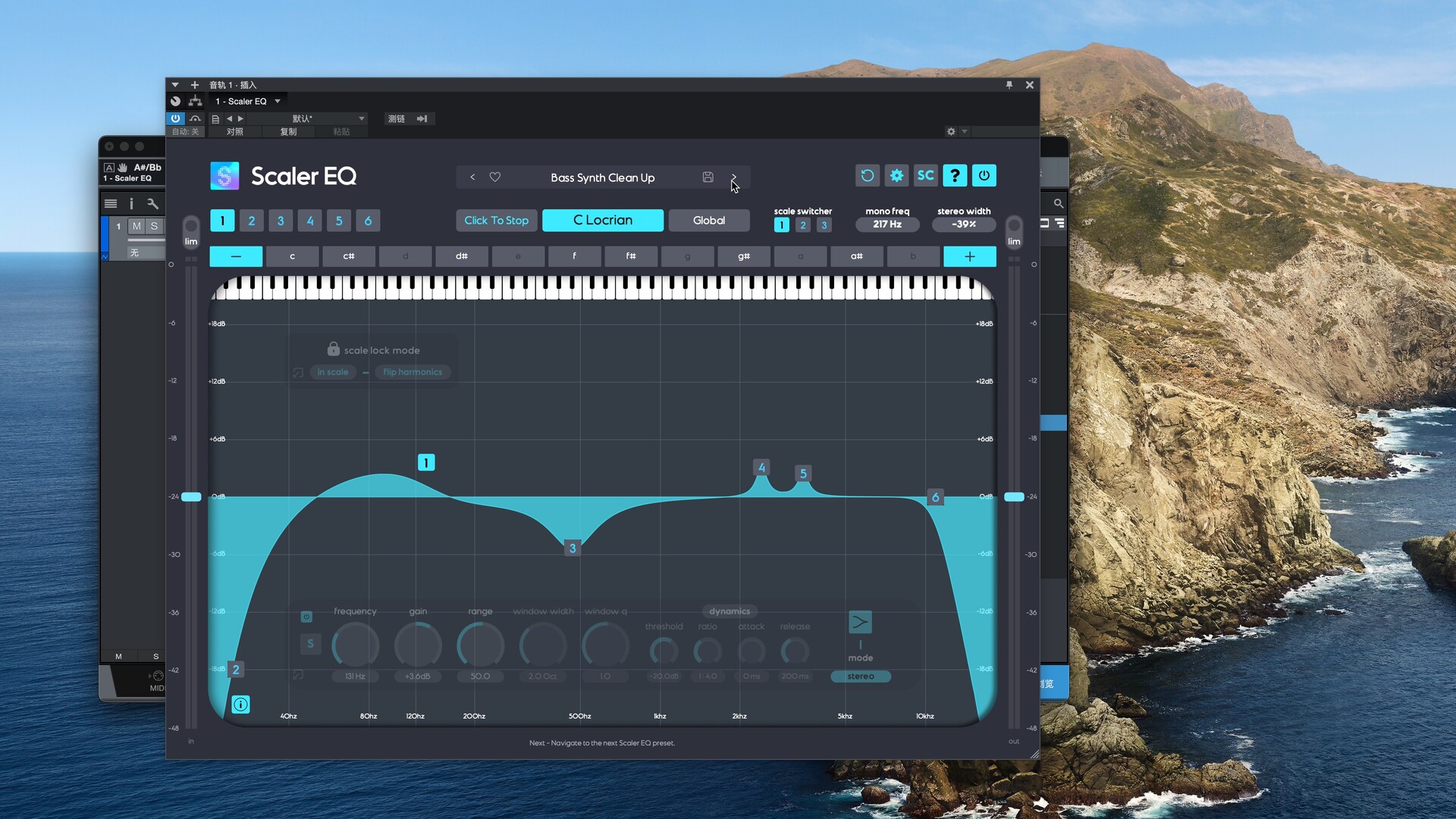Go to the previous Scaler EQ preset
Viewport: 1456px width, 819px height.
(472, 177)
